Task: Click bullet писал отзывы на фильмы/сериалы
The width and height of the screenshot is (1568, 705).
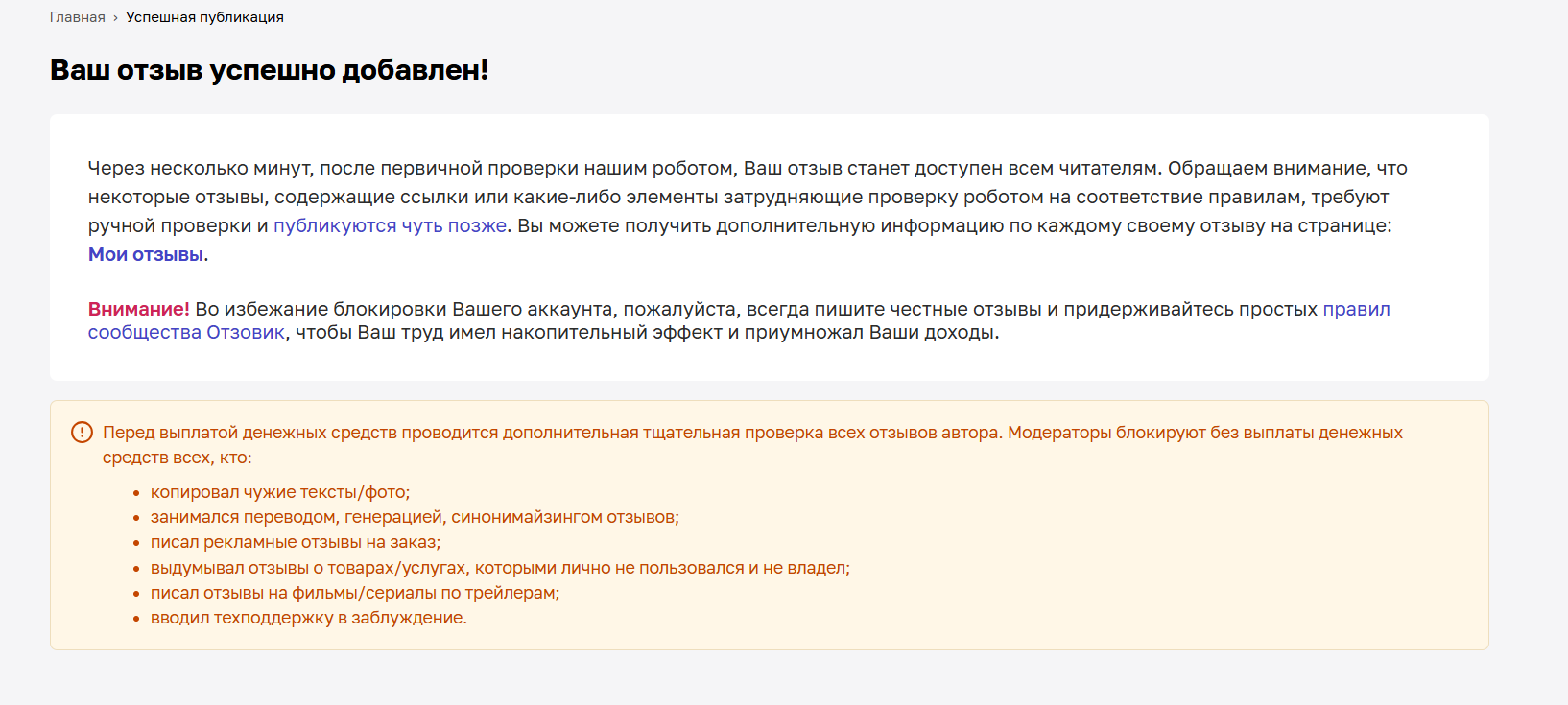Action: (355, 593)
